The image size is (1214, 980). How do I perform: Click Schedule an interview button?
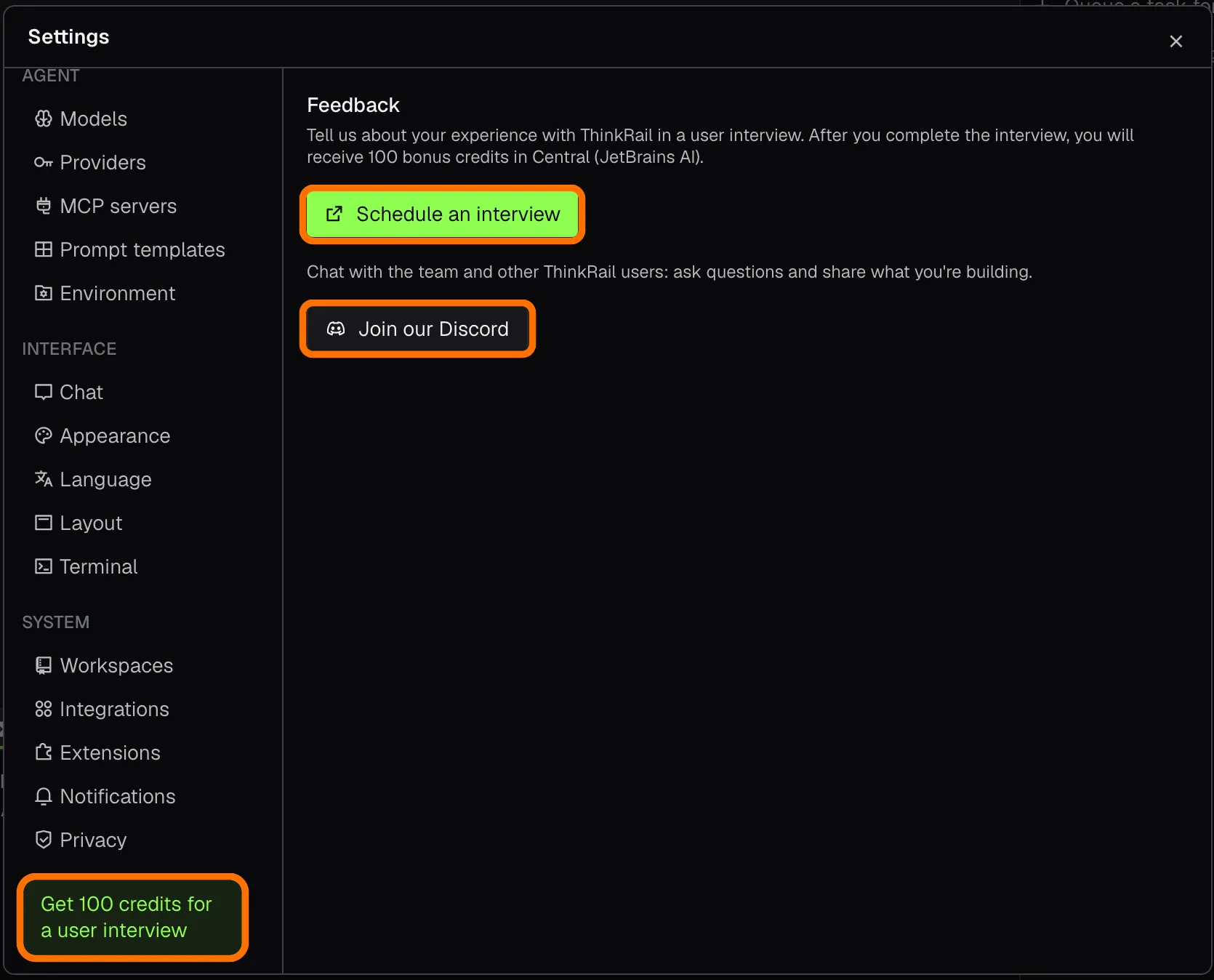click(442, 214)
